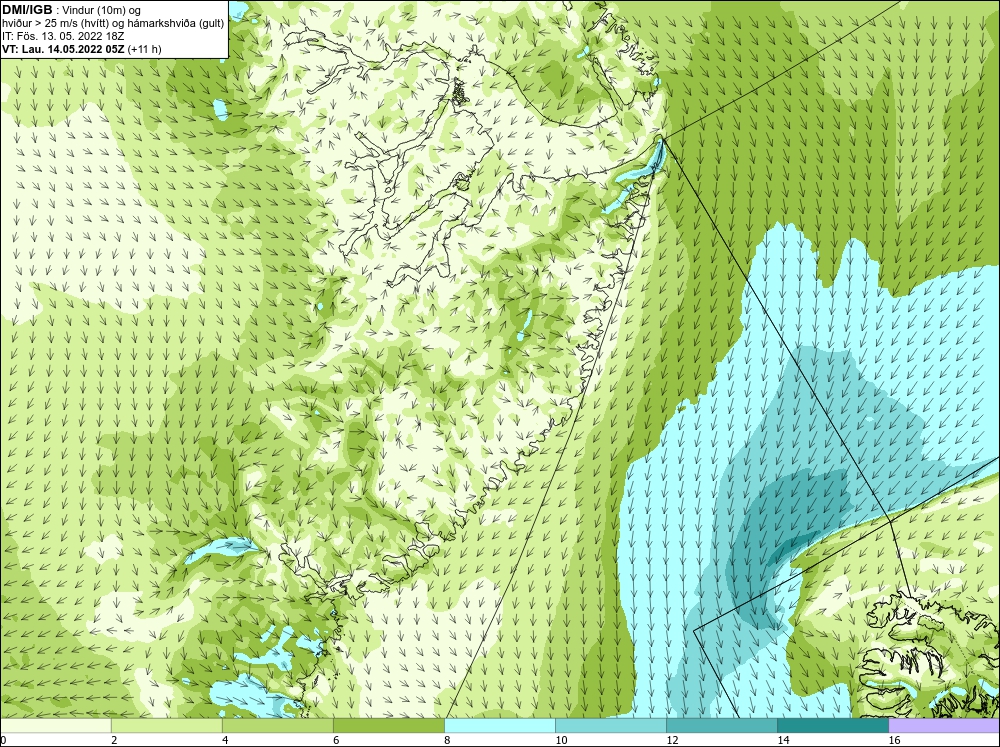The image size is (1000, 747).
Task: Click the 'hviður > 25 m/s (hvítt)' text line
Action: [113, 24]
